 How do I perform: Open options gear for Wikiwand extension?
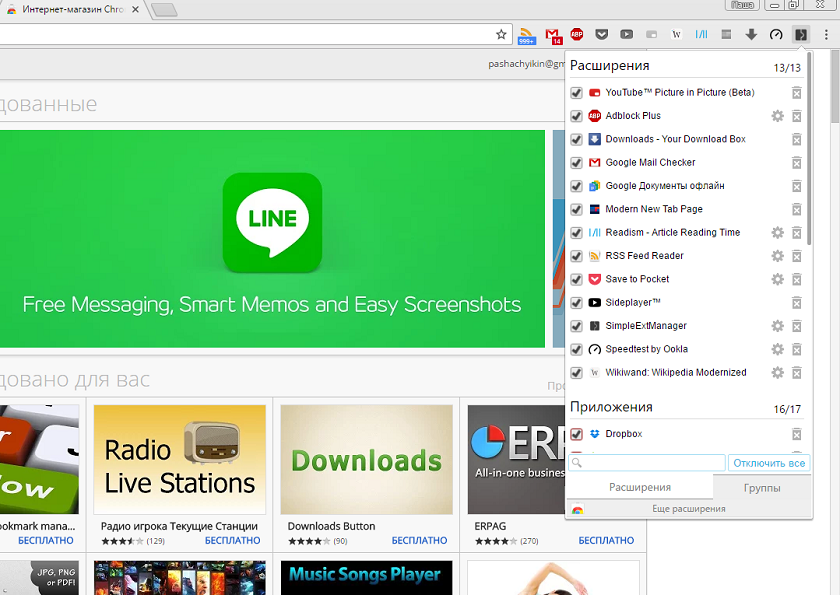click(777, 373)
